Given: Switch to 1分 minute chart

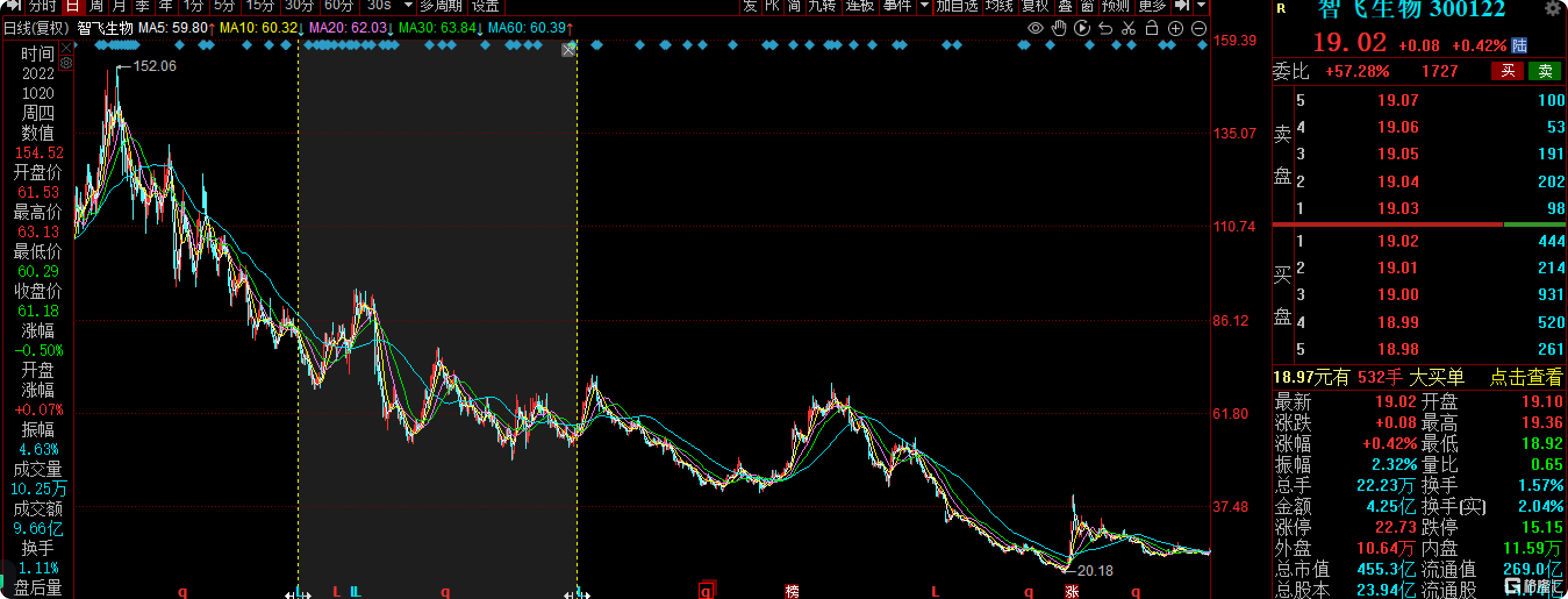Looking at the screenshot, I should (193, 5).
